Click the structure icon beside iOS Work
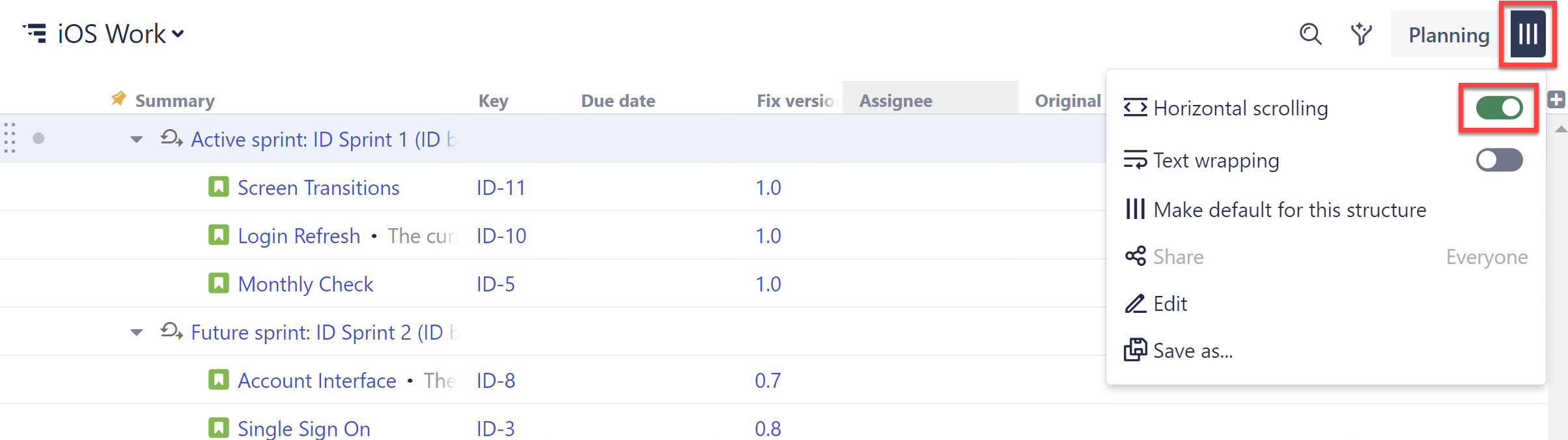1568x440 pixels. pos(35,33)
